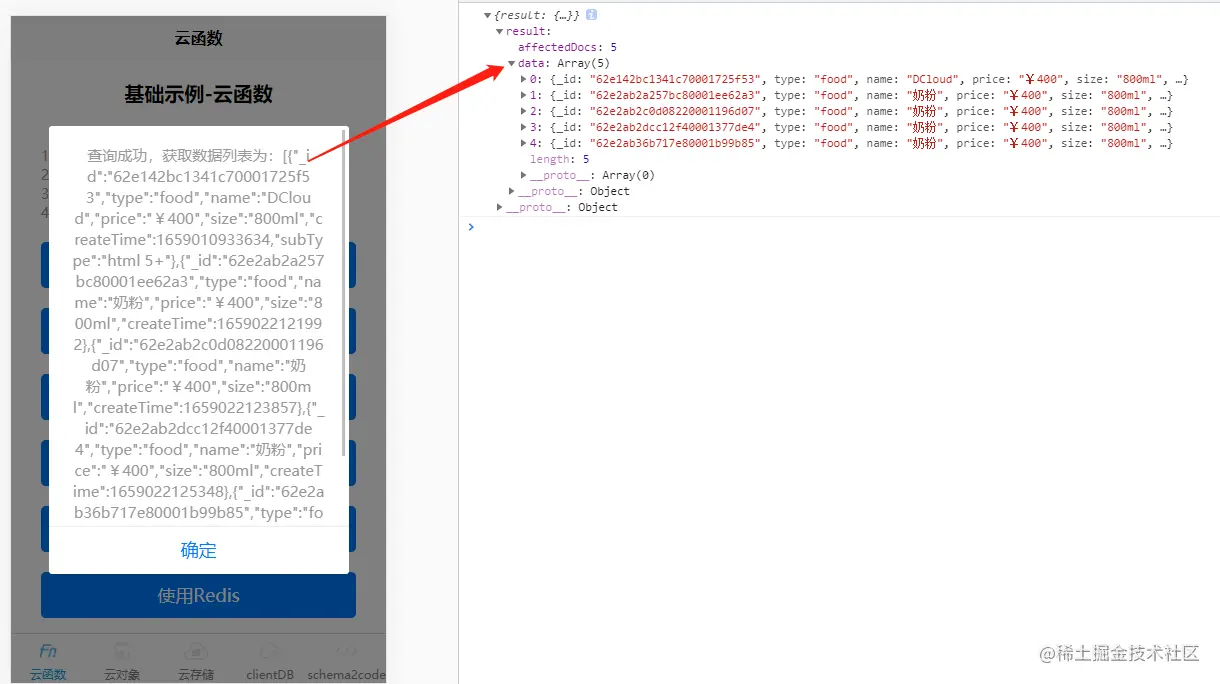Screen dimensions: 1220x684
Task: Click the dialog's vertical scrollbar
Action: click(x=345, y=292)
